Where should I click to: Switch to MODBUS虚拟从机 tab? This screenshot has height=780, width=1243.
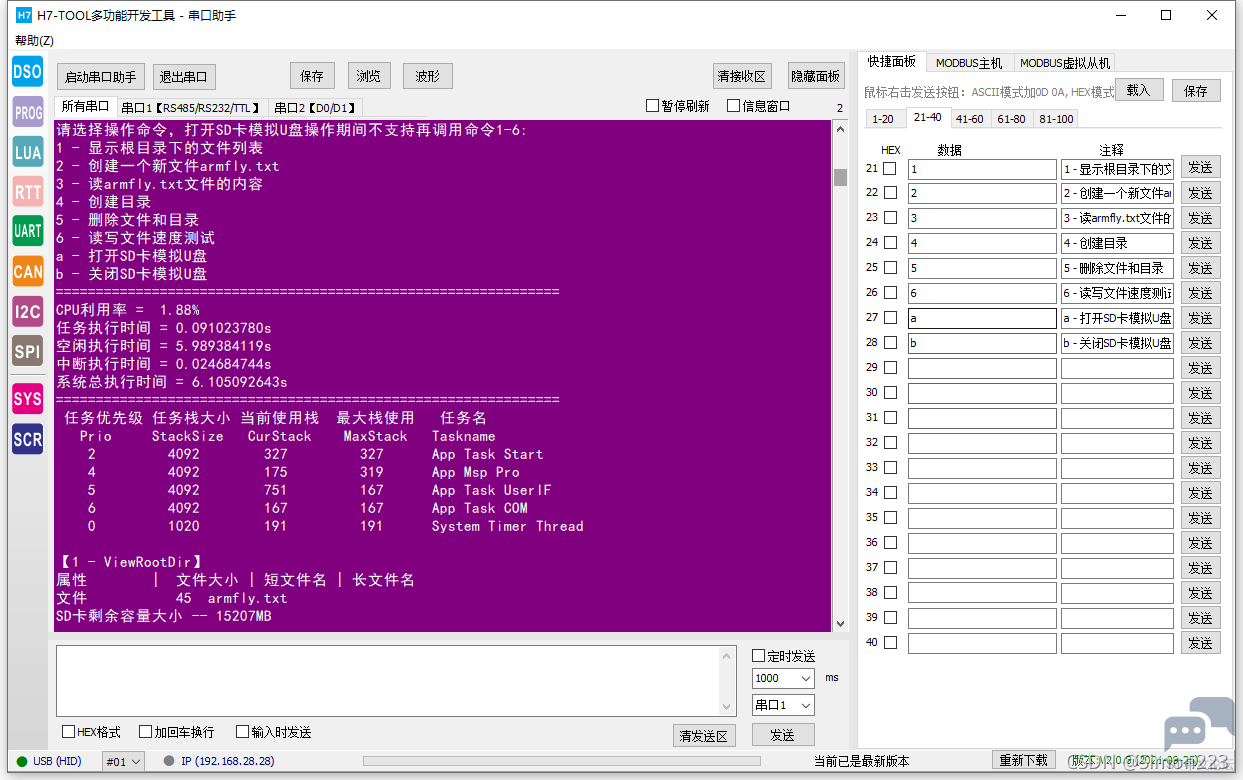(x=1065, y=63)
